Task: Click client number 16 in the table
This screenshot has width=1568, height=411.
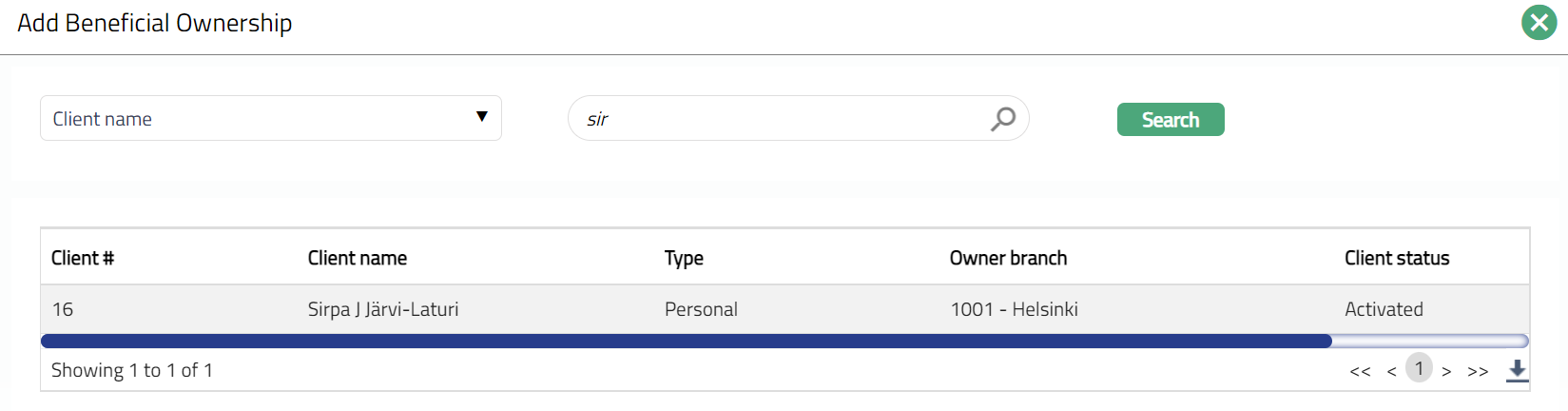Action: 63,309
